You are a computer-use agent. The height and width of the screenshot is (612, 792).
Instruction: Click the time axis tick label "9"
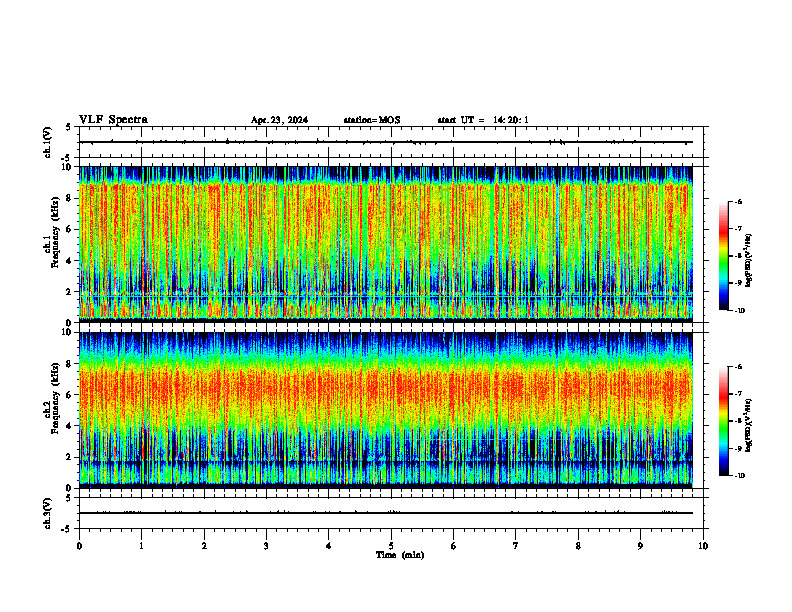(x=640, y=546)
